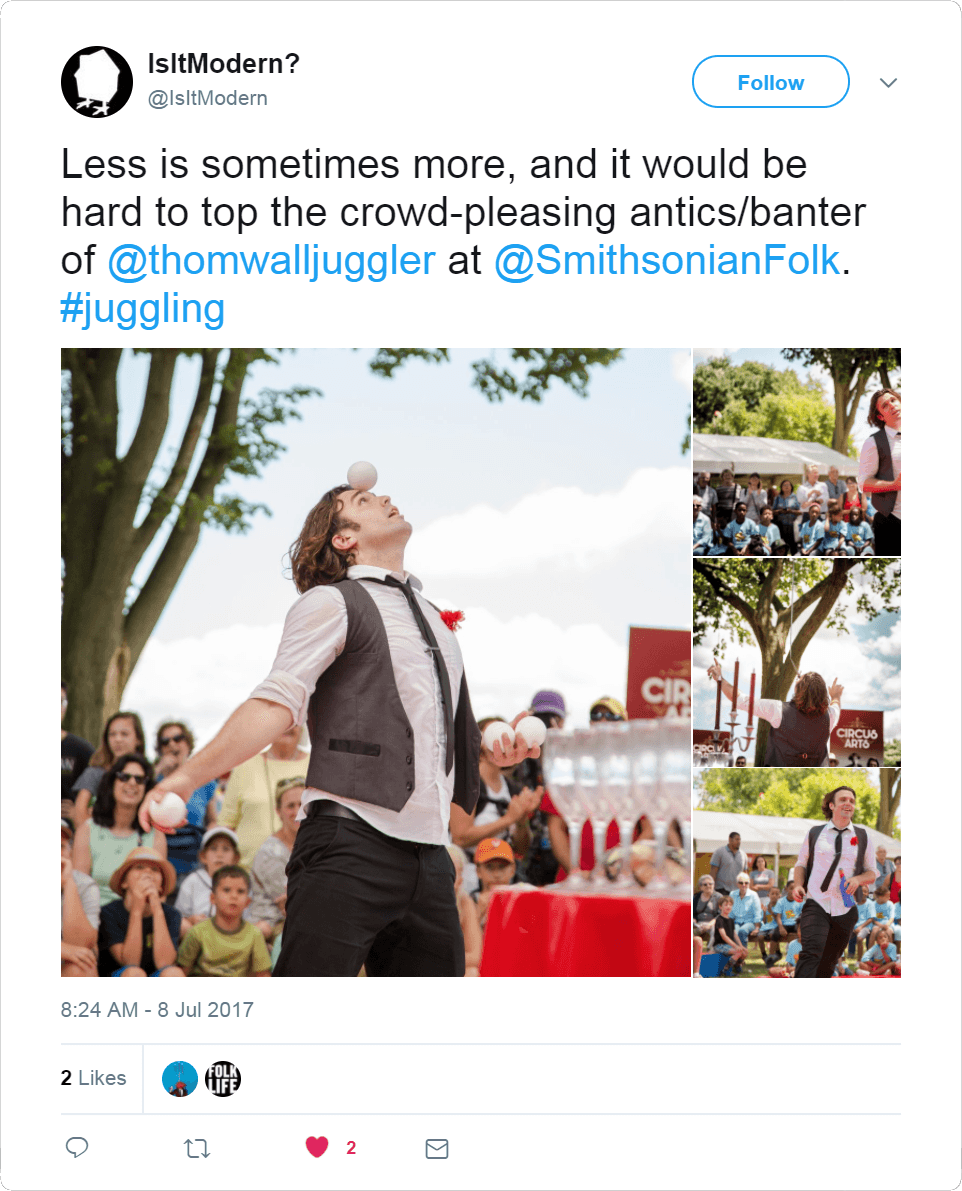
Task: Open the large juggler photo with ball on forehead
Action: 375,662
